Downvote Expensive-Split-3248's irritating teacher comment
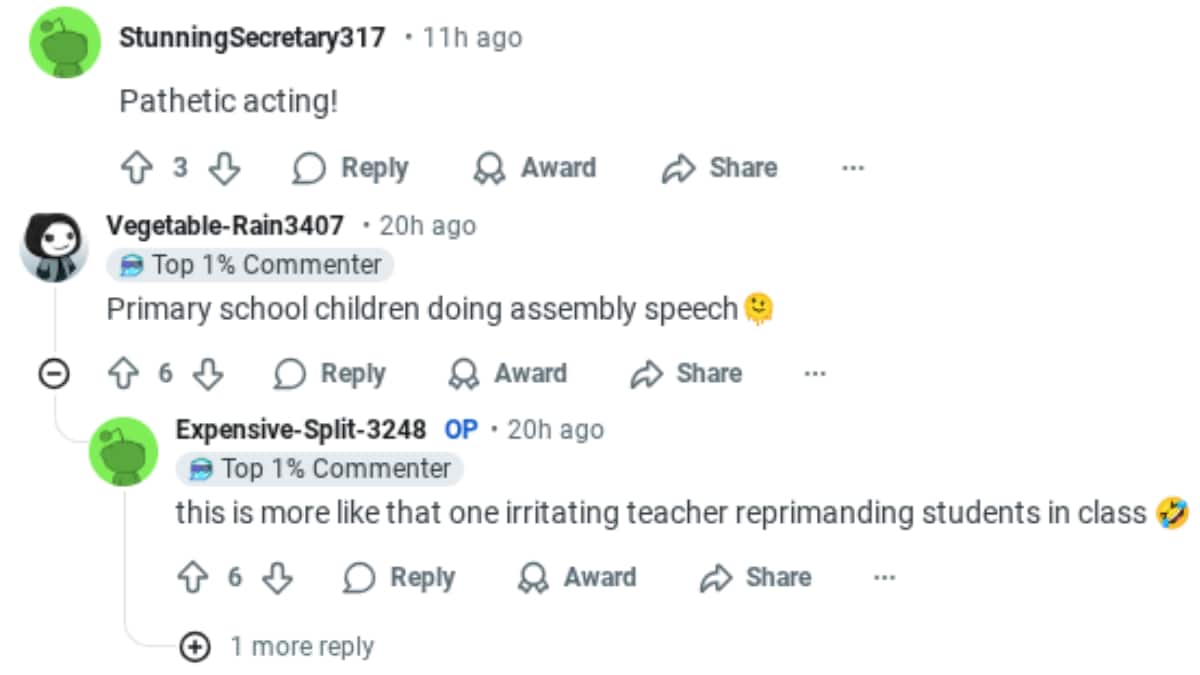 point(277,578)
